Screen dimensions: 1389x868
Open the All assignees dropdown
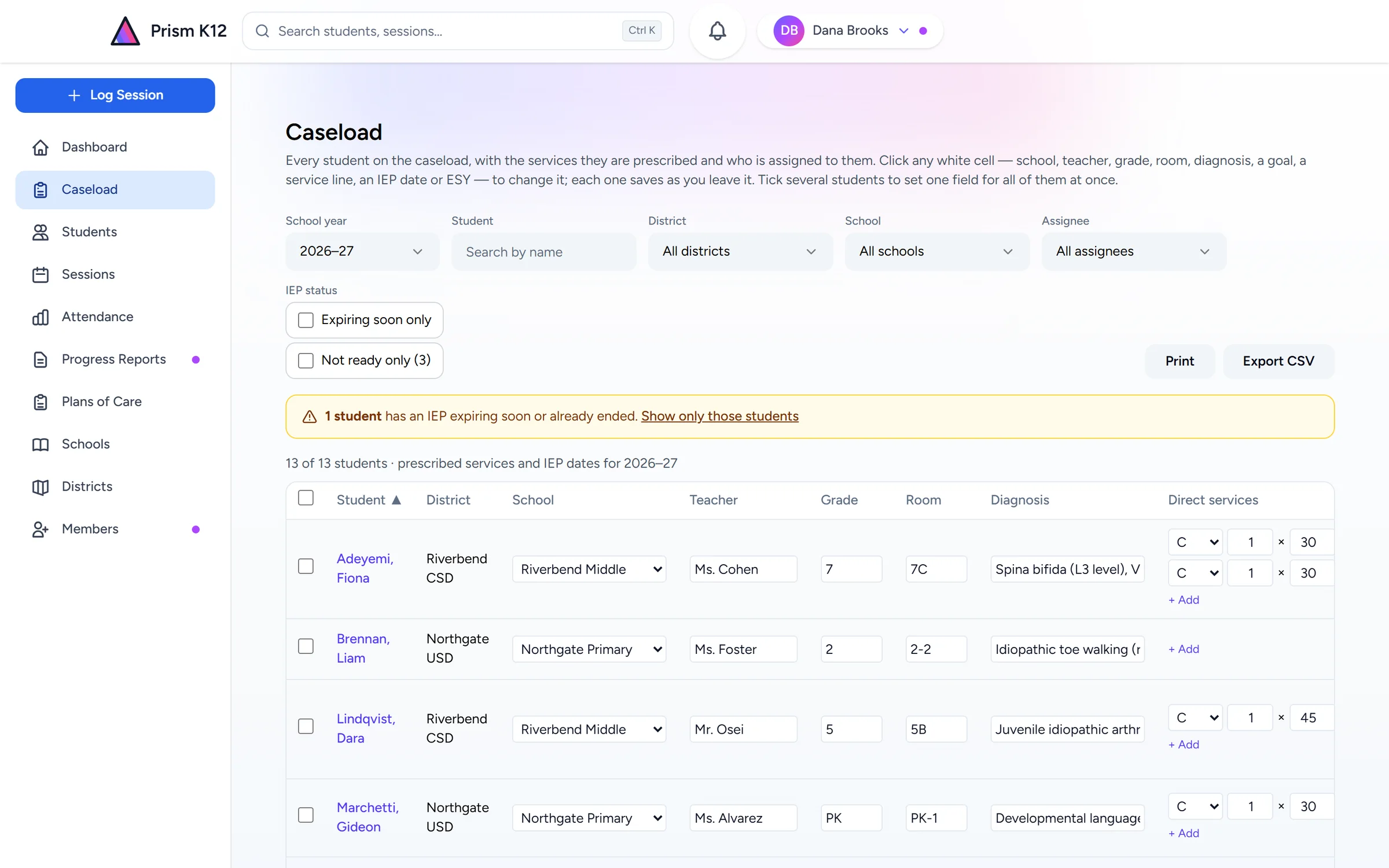click(x=1134, y=251)
